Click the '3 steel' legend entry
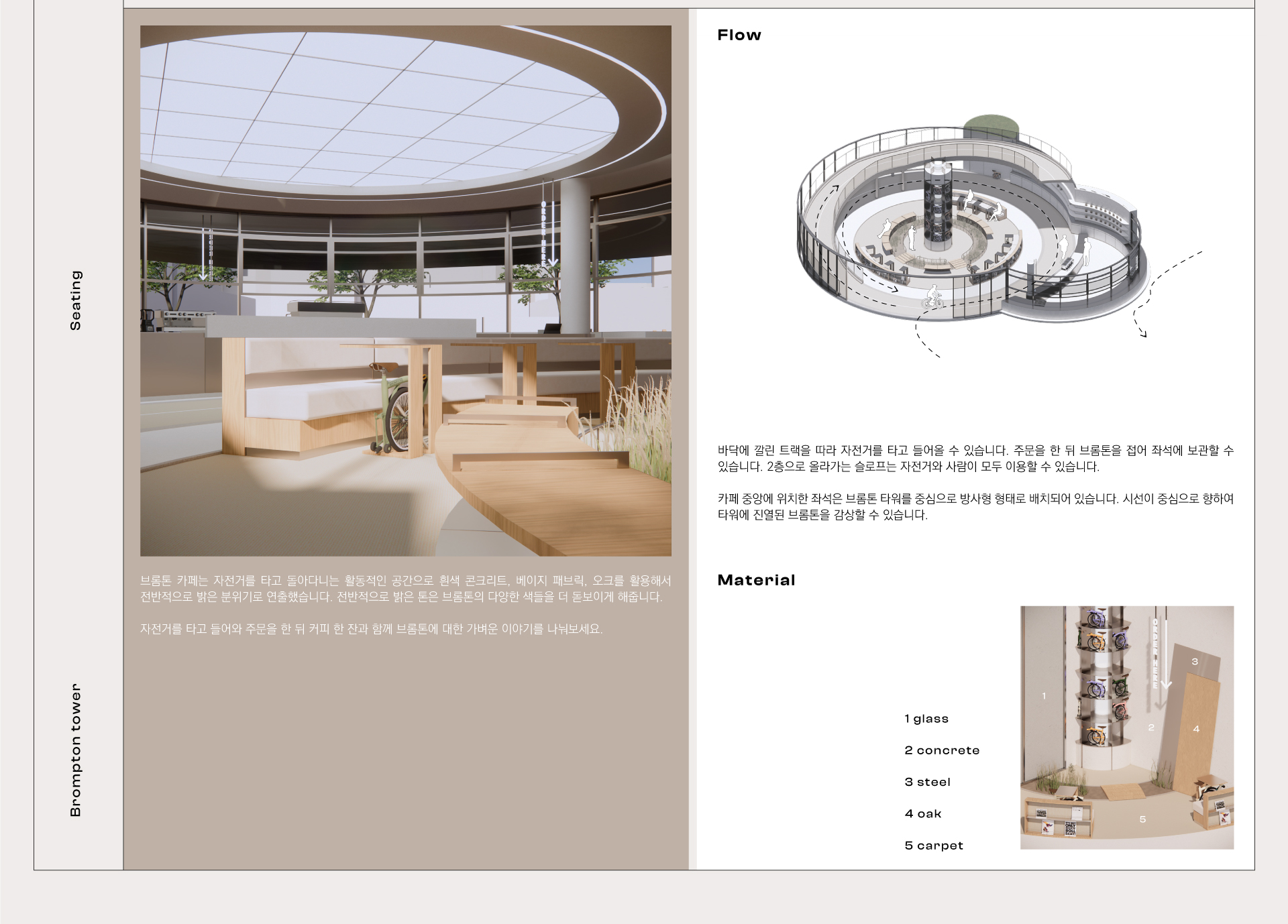The height and width of the screenshot is (924, 1288). pyautogui.click(x=927, y=782)
